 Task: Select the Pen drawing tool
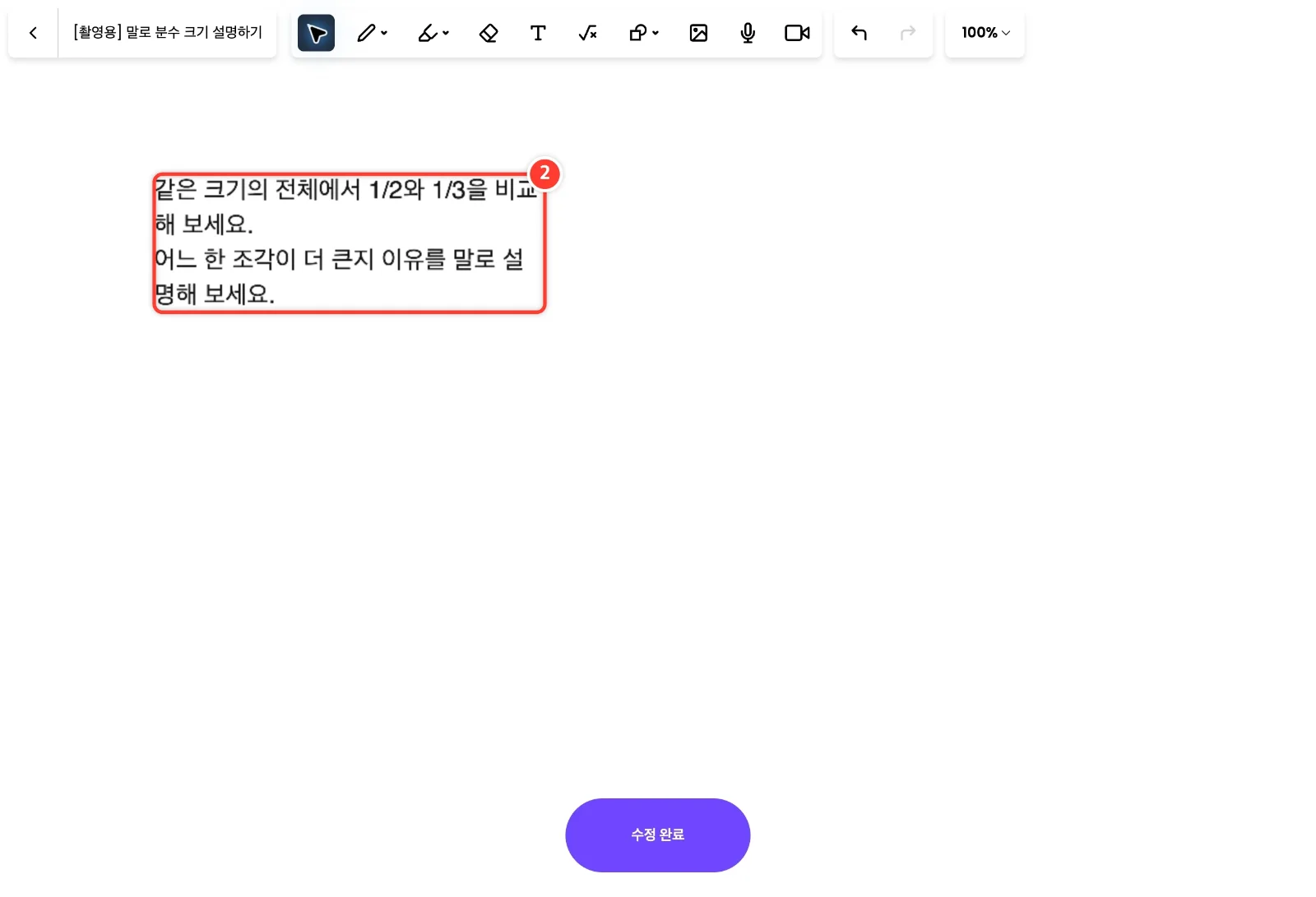point(366,33)
